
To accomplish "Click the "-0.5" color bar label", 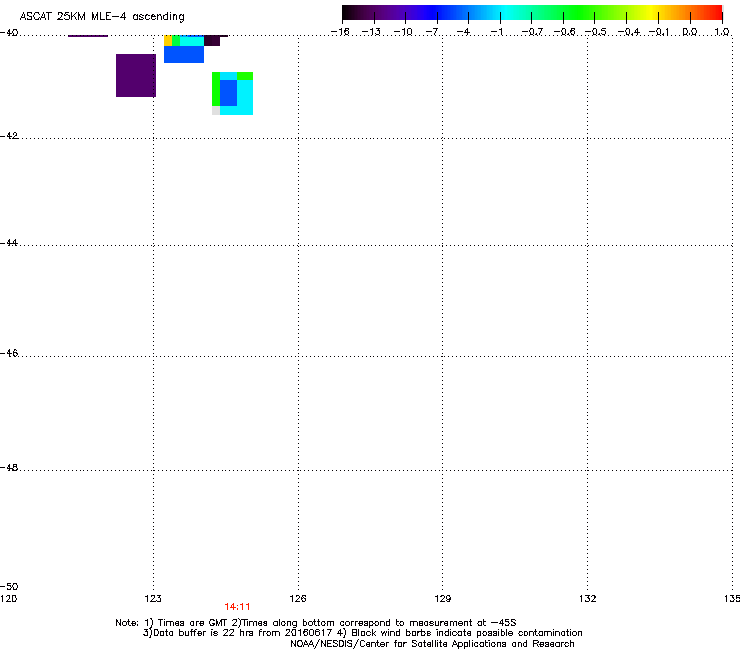I will 596,32.
